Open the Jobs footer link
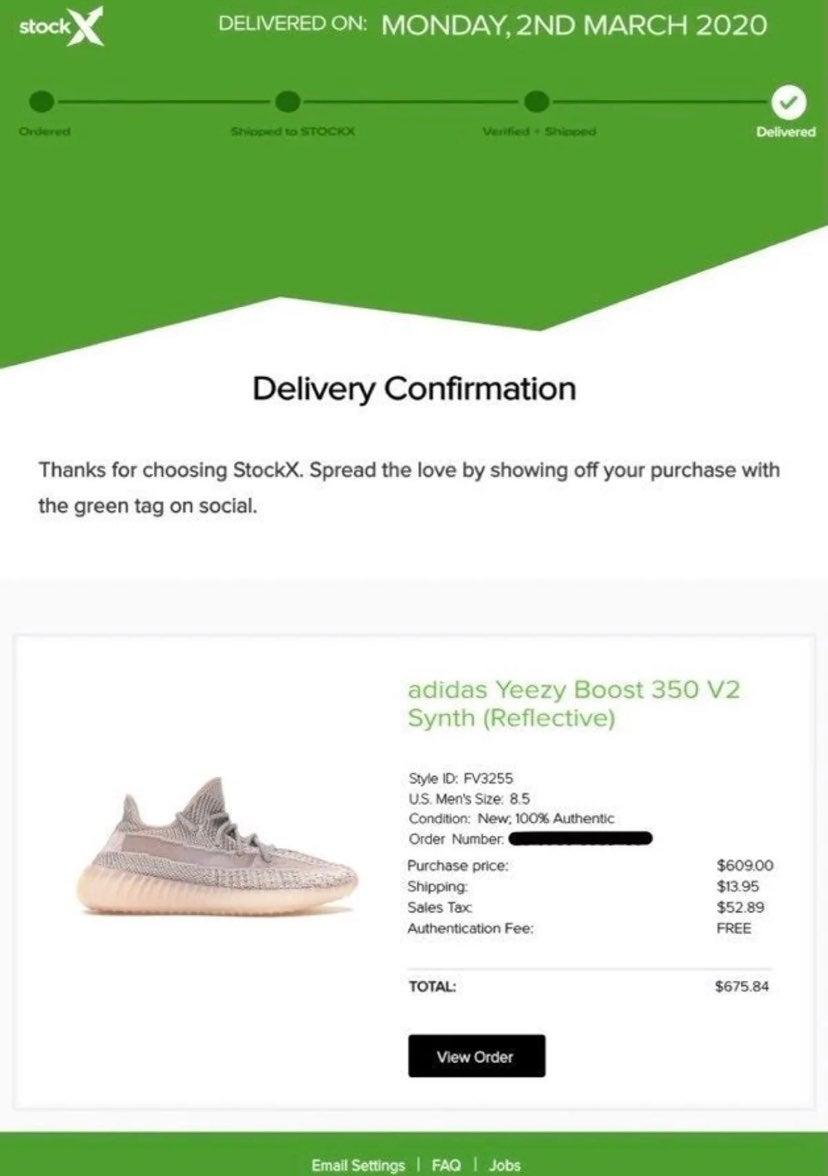Screen dimensions: 828x1176 click(x=505, y=1165)
